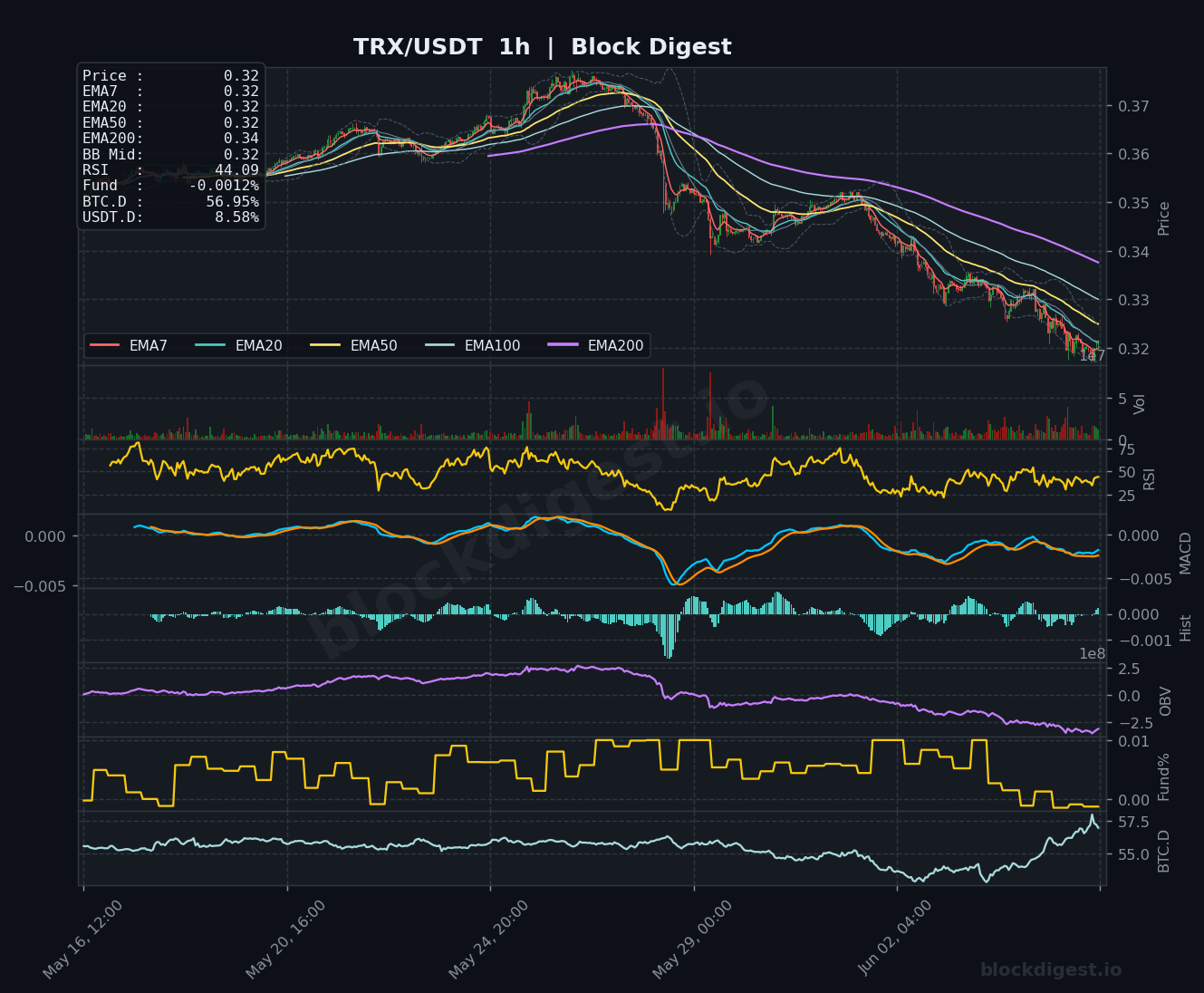Click the RSI 75 axis tick
Image resolution: width=1204 pixels, height=993 pixels.
[1126, 450]
